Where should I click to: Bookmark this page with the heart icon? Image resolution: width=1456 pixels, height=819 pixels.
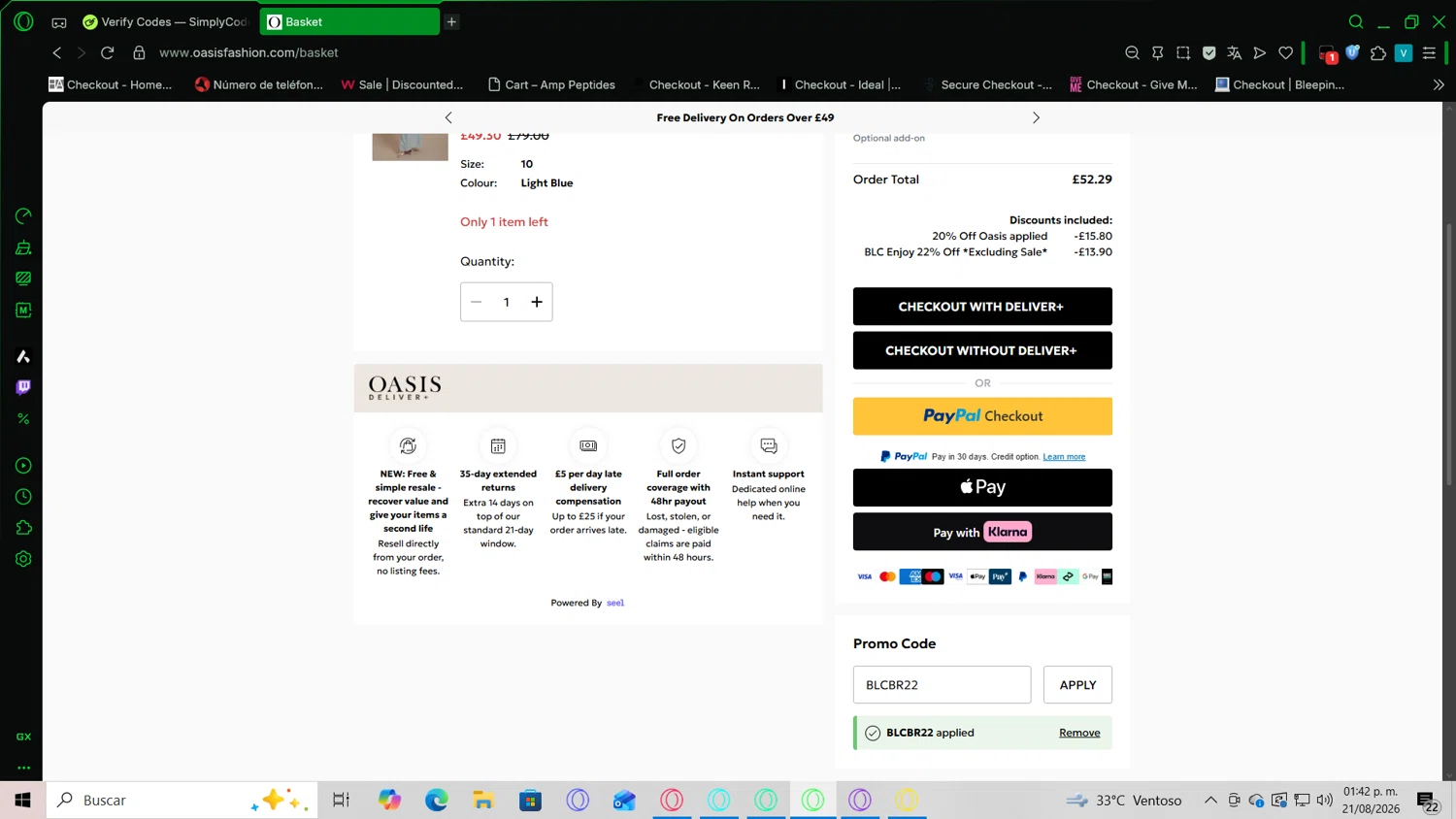[1285, 53]
